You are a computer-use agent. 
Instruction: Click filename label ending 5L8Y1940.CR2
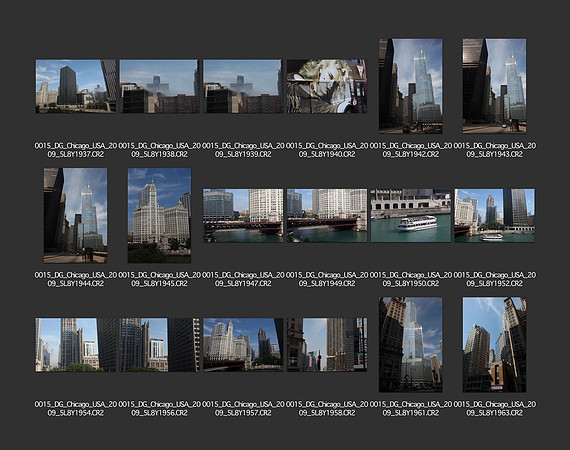click(327, 150)
